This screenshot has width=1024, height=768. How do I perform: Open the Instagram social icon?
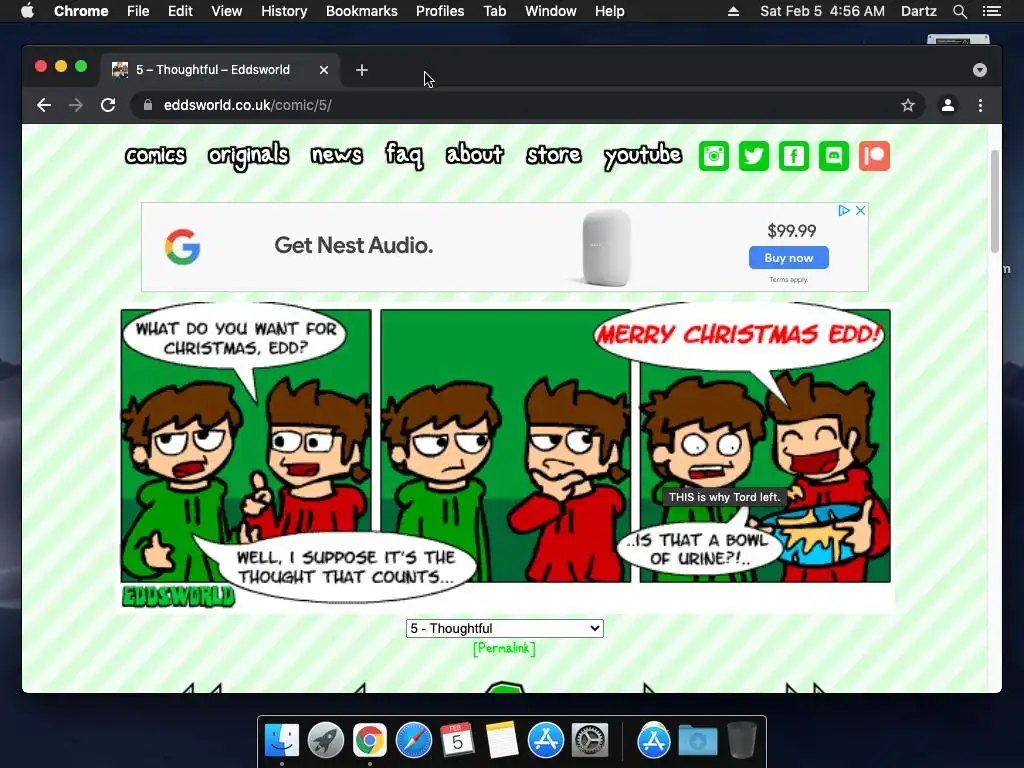[x=713, y=156]
